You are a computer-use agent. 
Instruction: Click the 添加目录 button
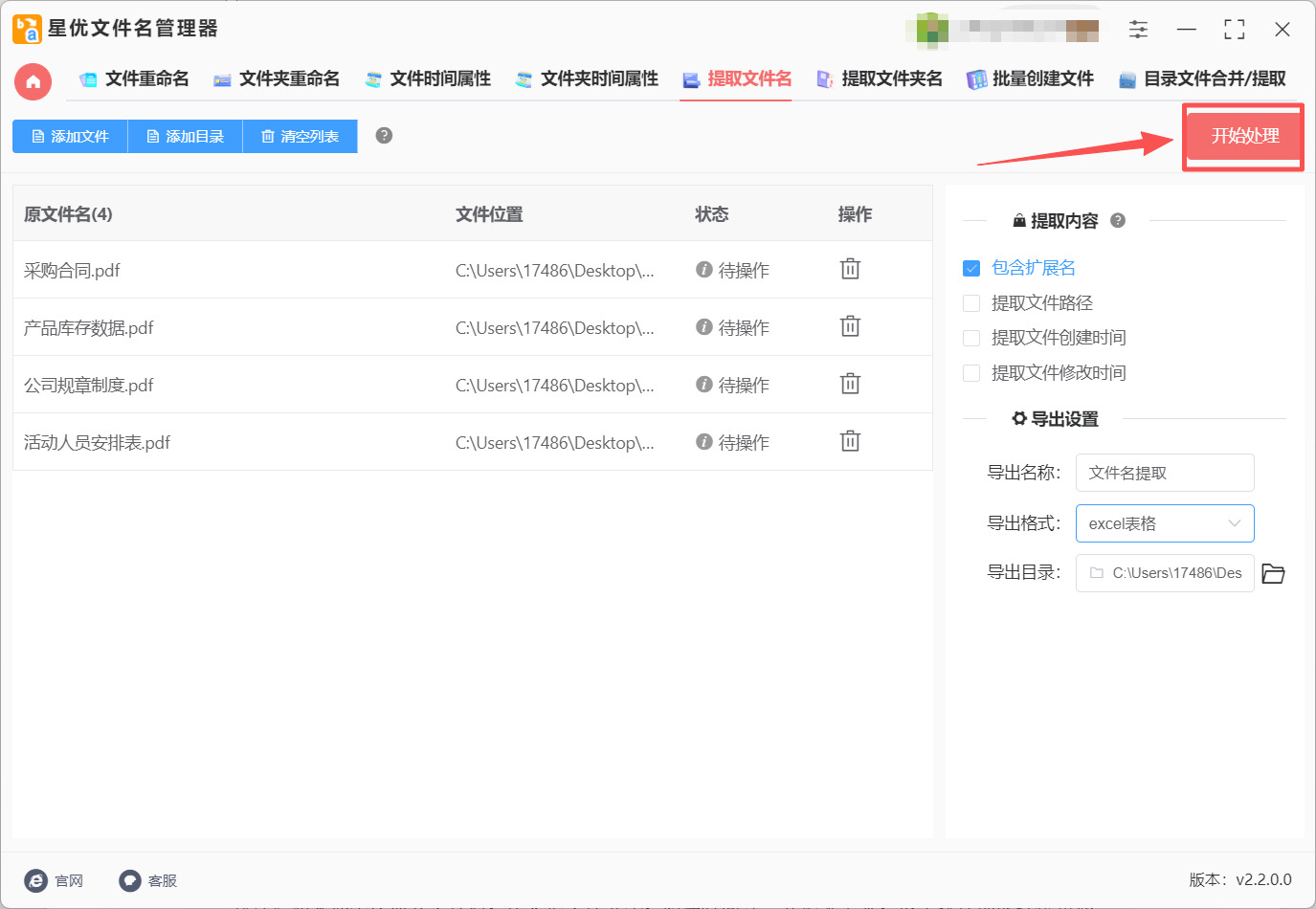click(x=185, y=136)
